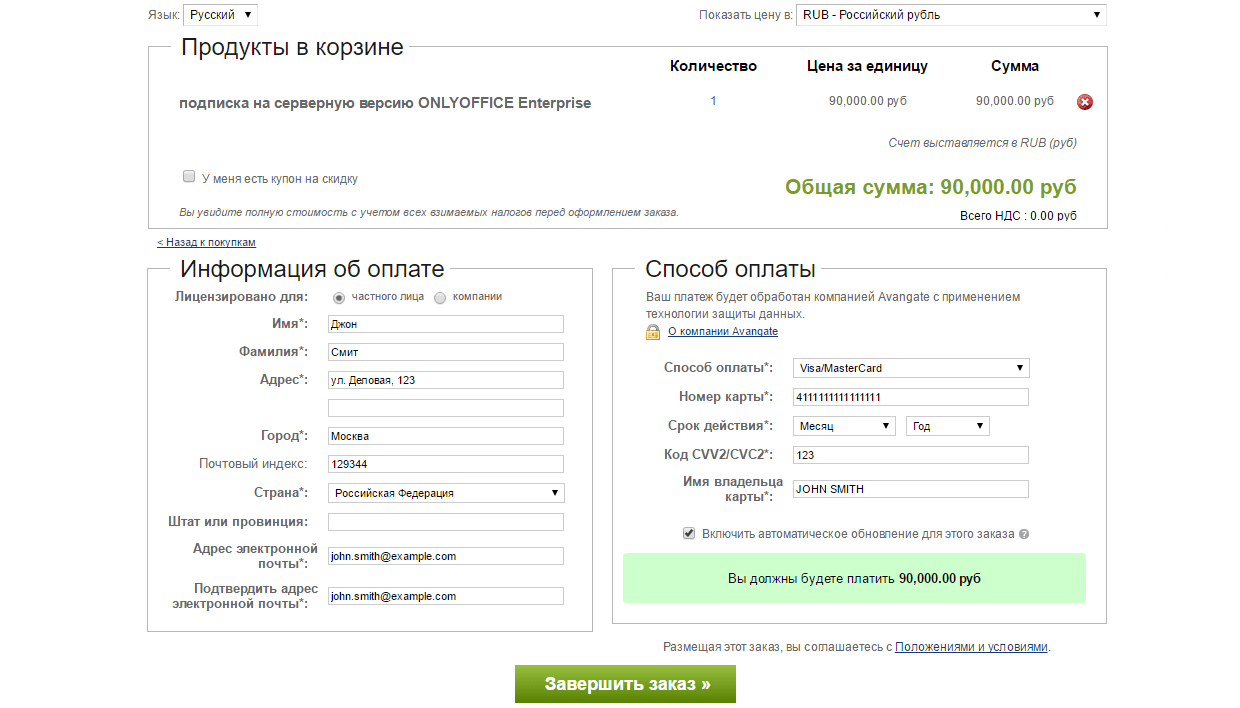Remove ONLYOFFICE Enterprise item with red X icon

[x=1085, y=102]
